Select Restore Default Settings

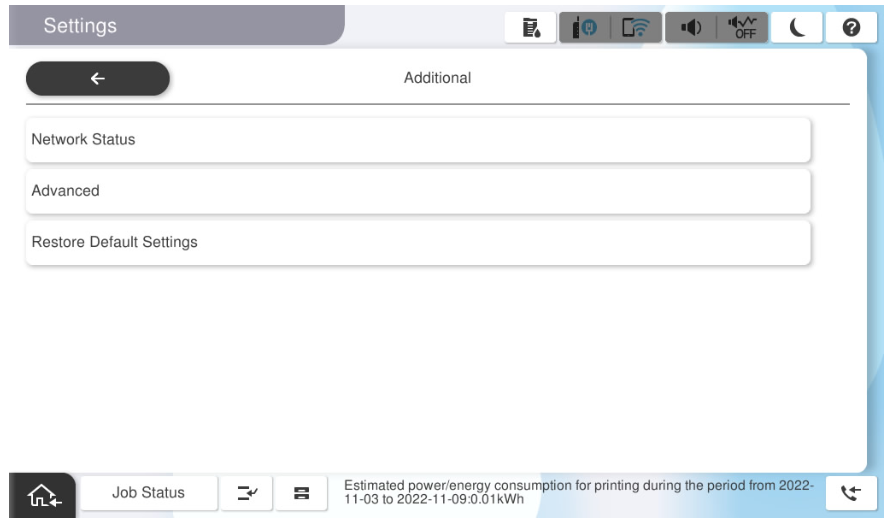click(417, 242)
